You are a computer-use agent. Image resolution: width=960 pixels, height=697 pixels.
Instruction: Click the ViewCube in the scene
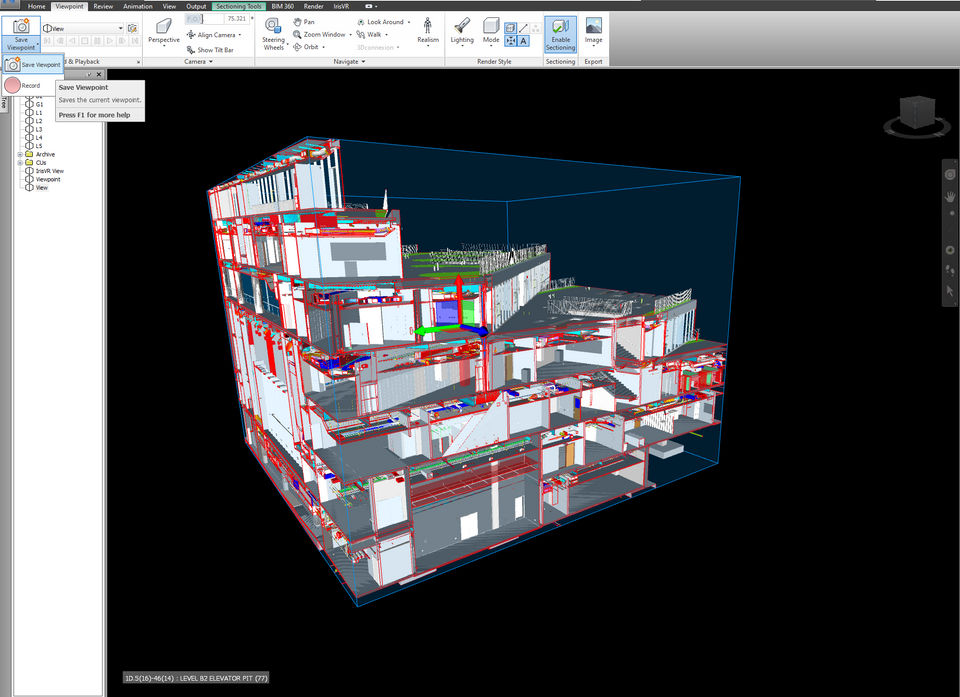917,113
